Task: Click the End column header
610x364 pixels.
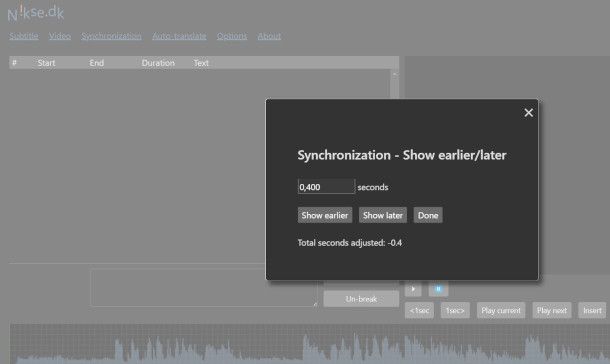Action: (x=96, y=63)
